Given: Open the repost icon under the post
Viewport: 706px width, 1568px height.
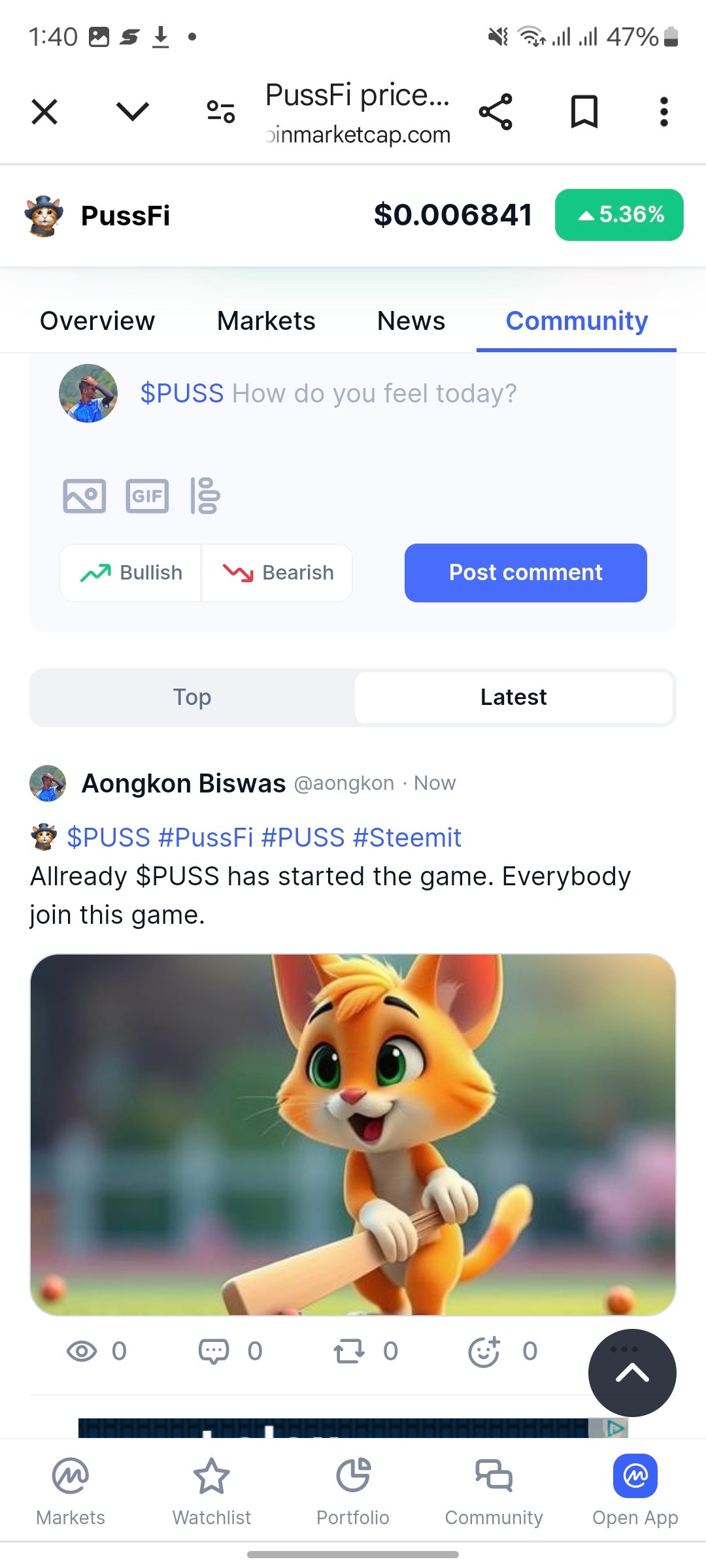Looking at the screenshot, I should [349, 1350].
